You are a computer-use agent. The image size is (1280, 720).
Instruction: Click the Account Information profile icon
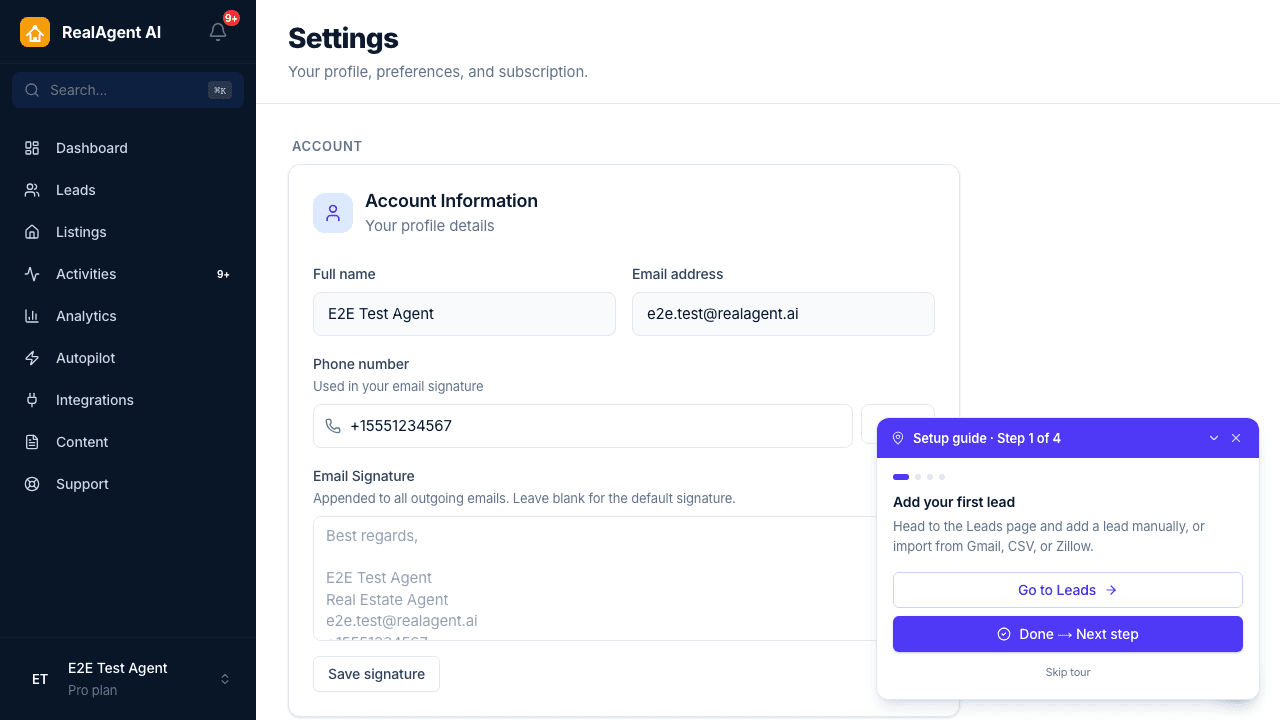pos(333,213)
